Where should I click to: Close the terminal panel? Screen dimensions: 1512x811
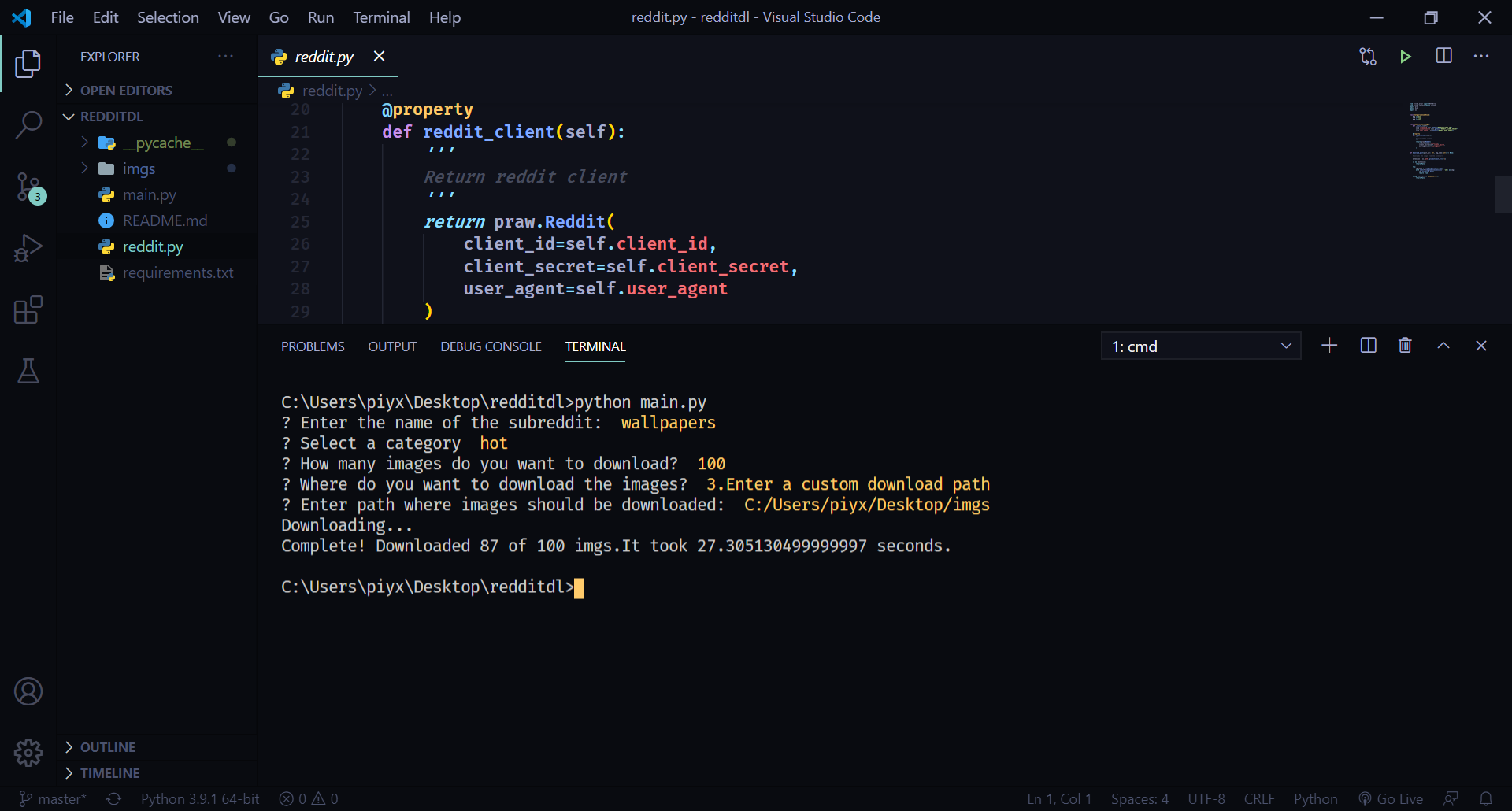click(1481, 346)
